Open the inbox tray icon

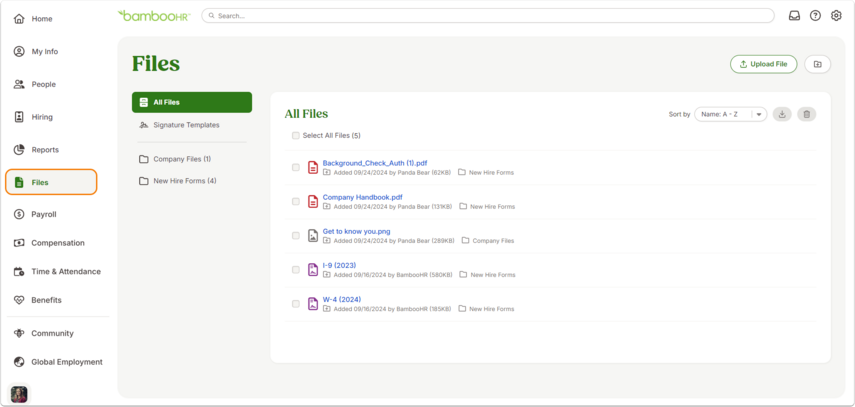point(794,16)
